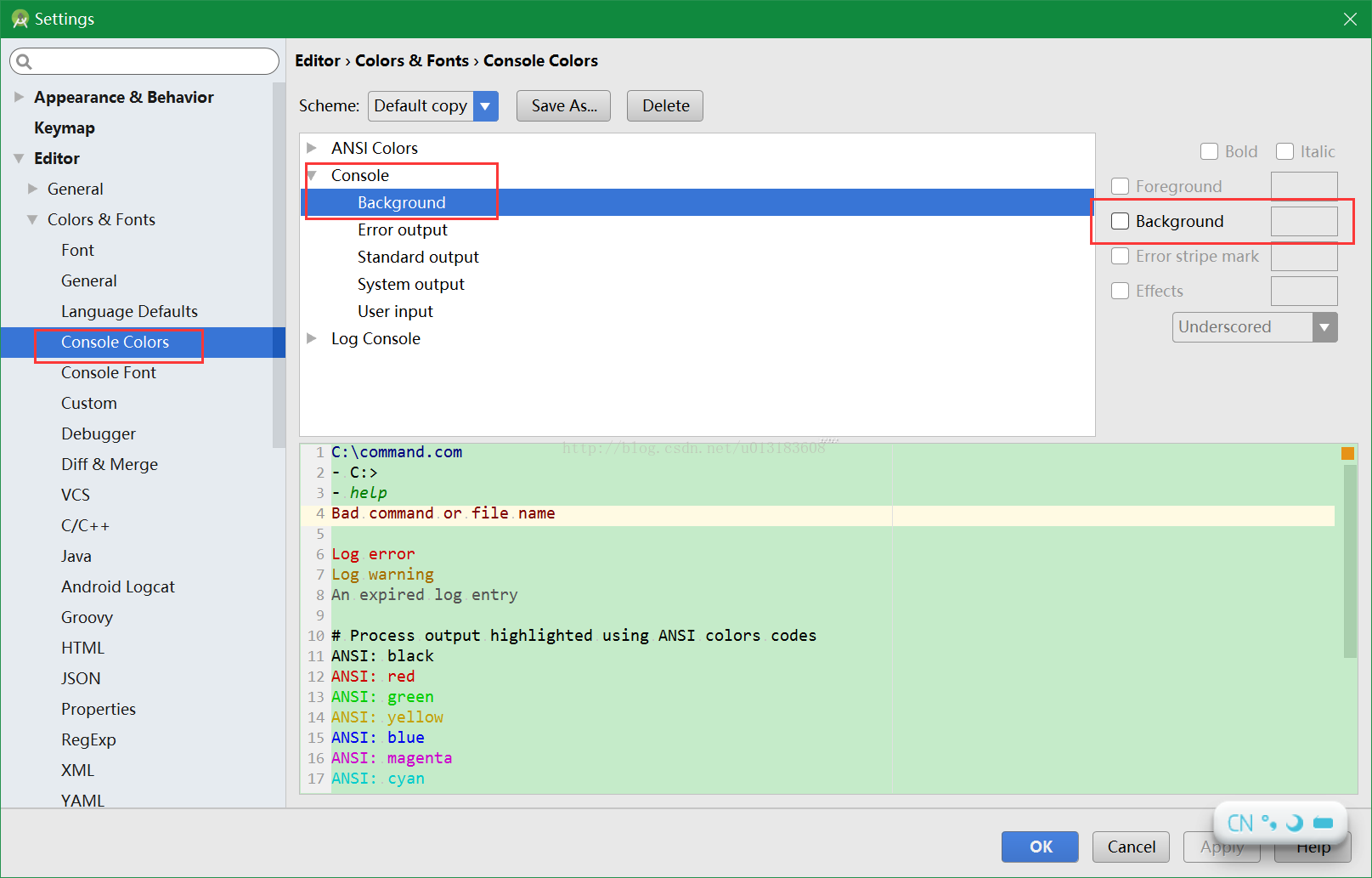
Task: Open Debugger colors page
Action: click(x=99, y=433)
